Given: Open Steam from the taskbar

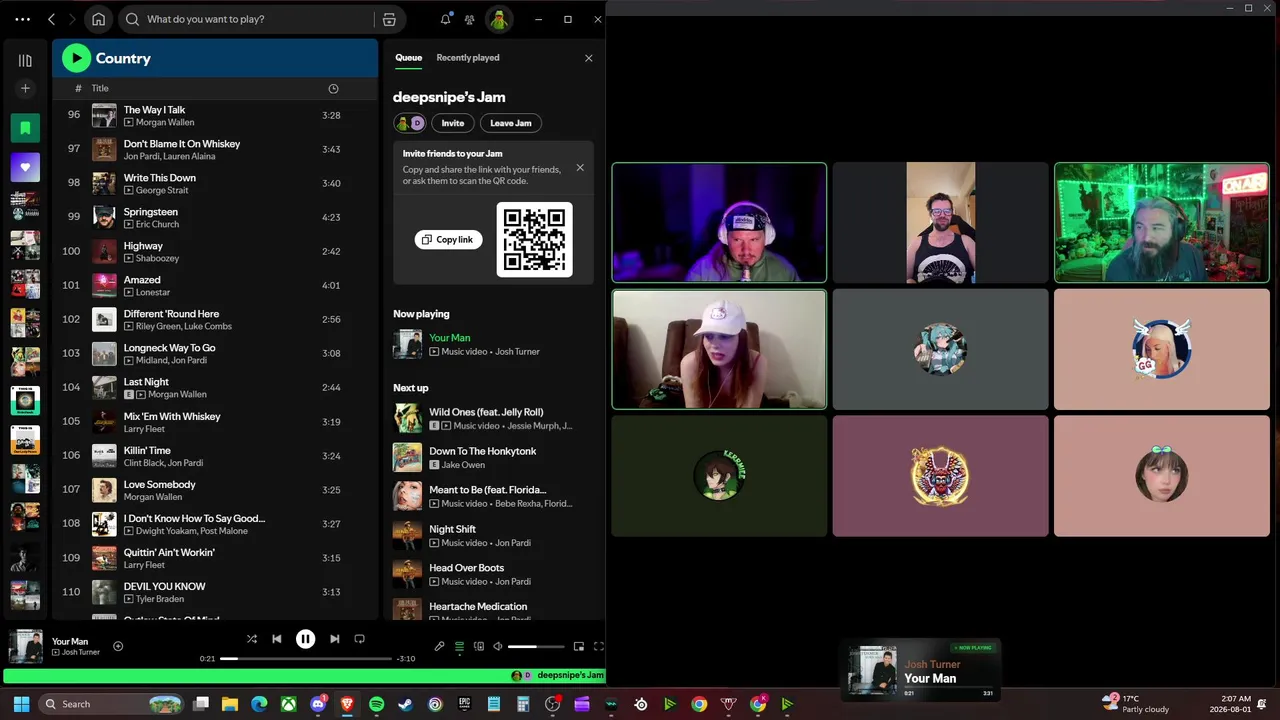Looking at the screenshot, I should click(405, 704).
